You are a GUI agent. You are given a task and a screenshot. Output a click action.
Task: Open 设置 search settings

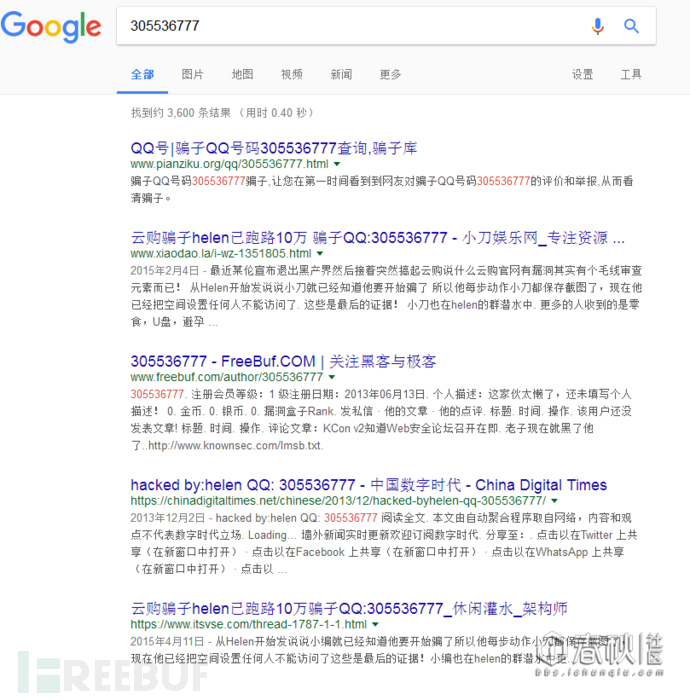(582, 75)
